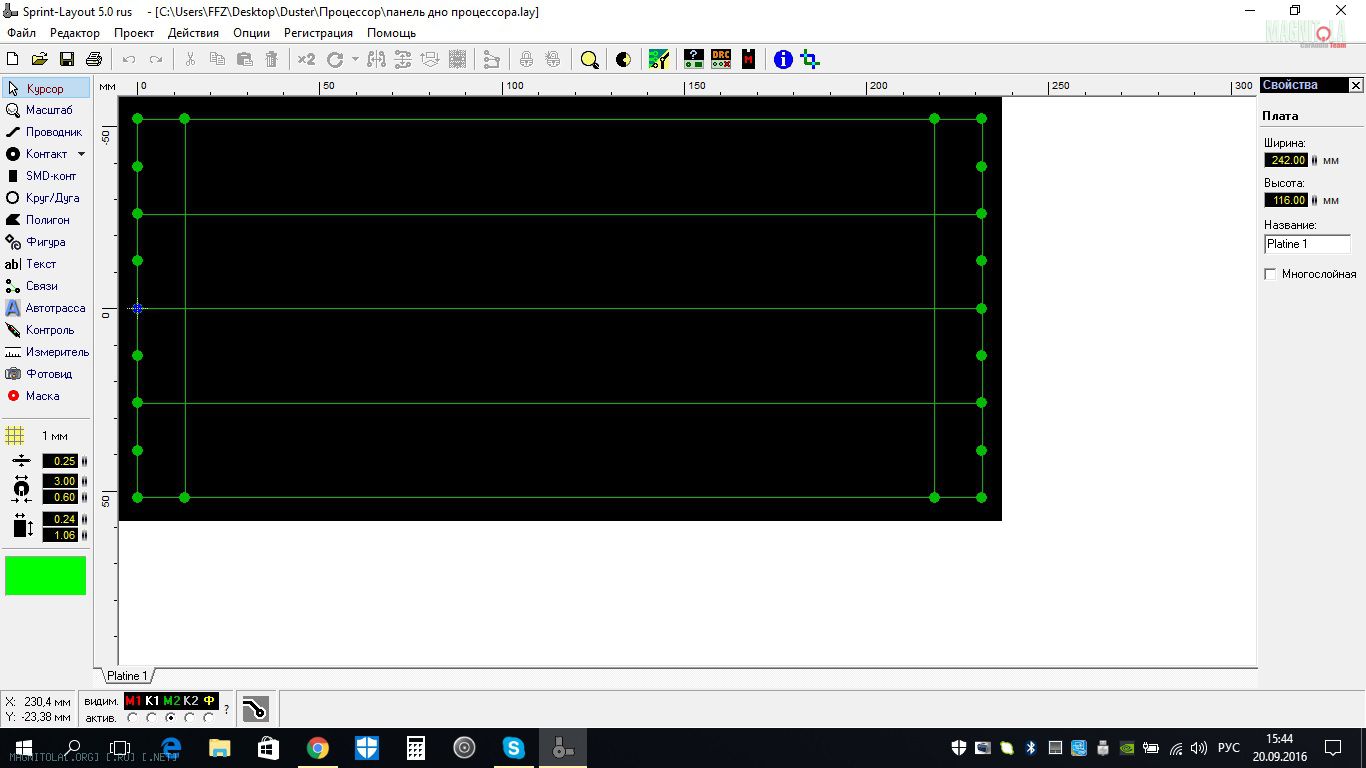Toggle visibility of the M2 layer
The width and height of the screenshot is (1366, 768).
[x=171, y=701]
